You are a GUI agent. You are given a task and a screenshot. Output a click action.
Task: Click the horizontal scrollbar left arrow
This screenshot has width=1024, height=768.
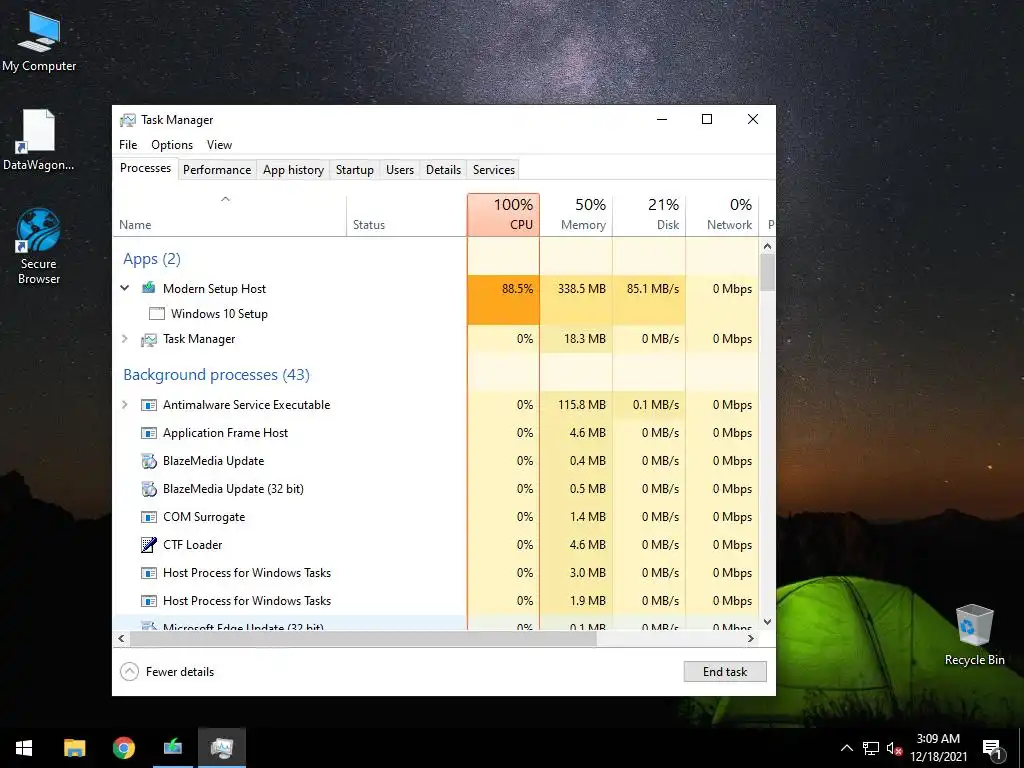(121, 638)
